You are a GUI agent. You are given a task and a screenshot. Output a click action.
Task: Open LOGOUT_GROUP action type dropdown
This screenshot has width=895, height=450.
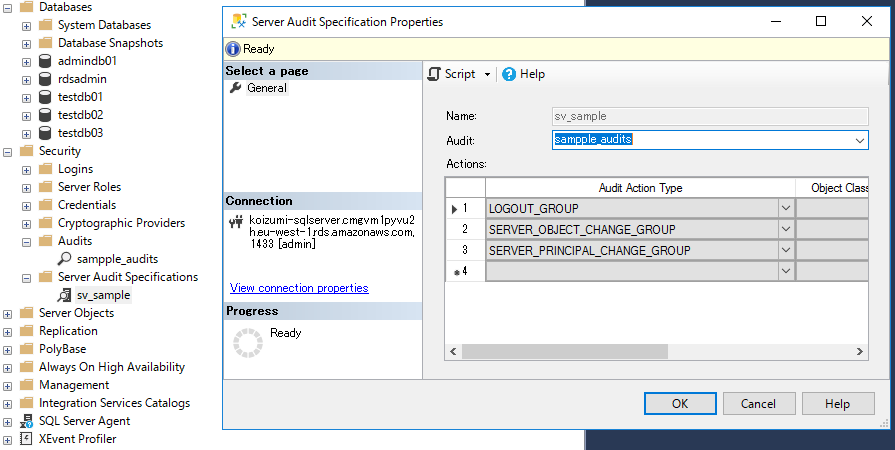coord(785,208)
